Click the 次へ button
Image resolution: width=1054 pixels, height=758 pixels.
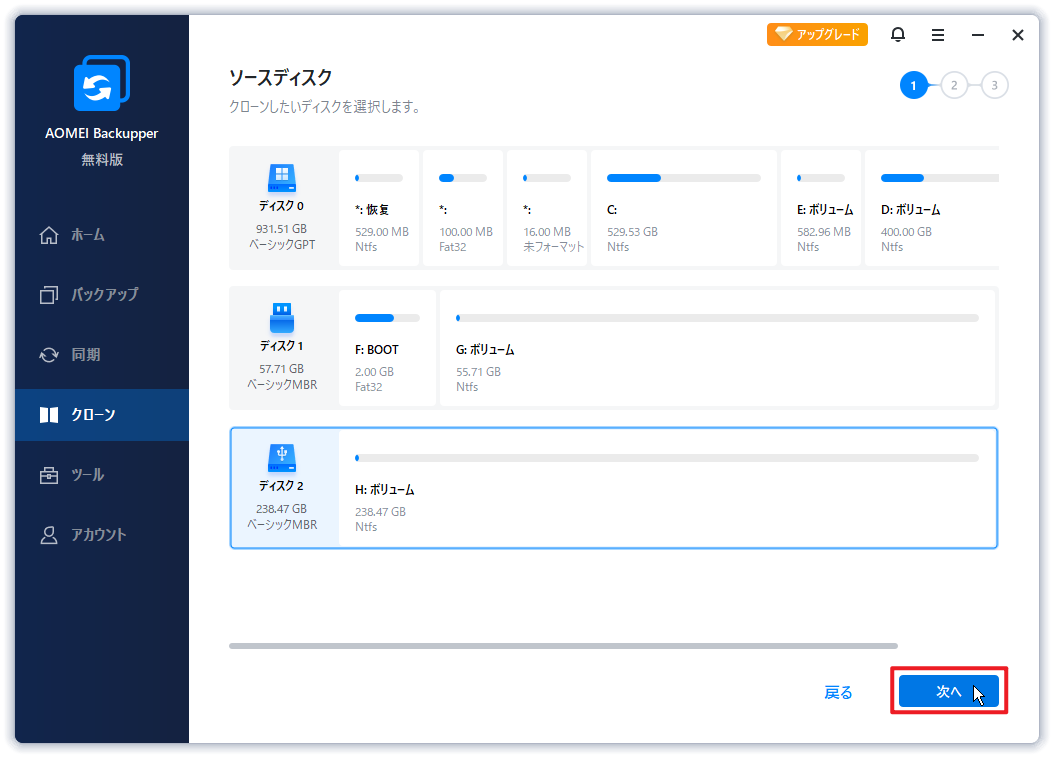click(948, 691)
